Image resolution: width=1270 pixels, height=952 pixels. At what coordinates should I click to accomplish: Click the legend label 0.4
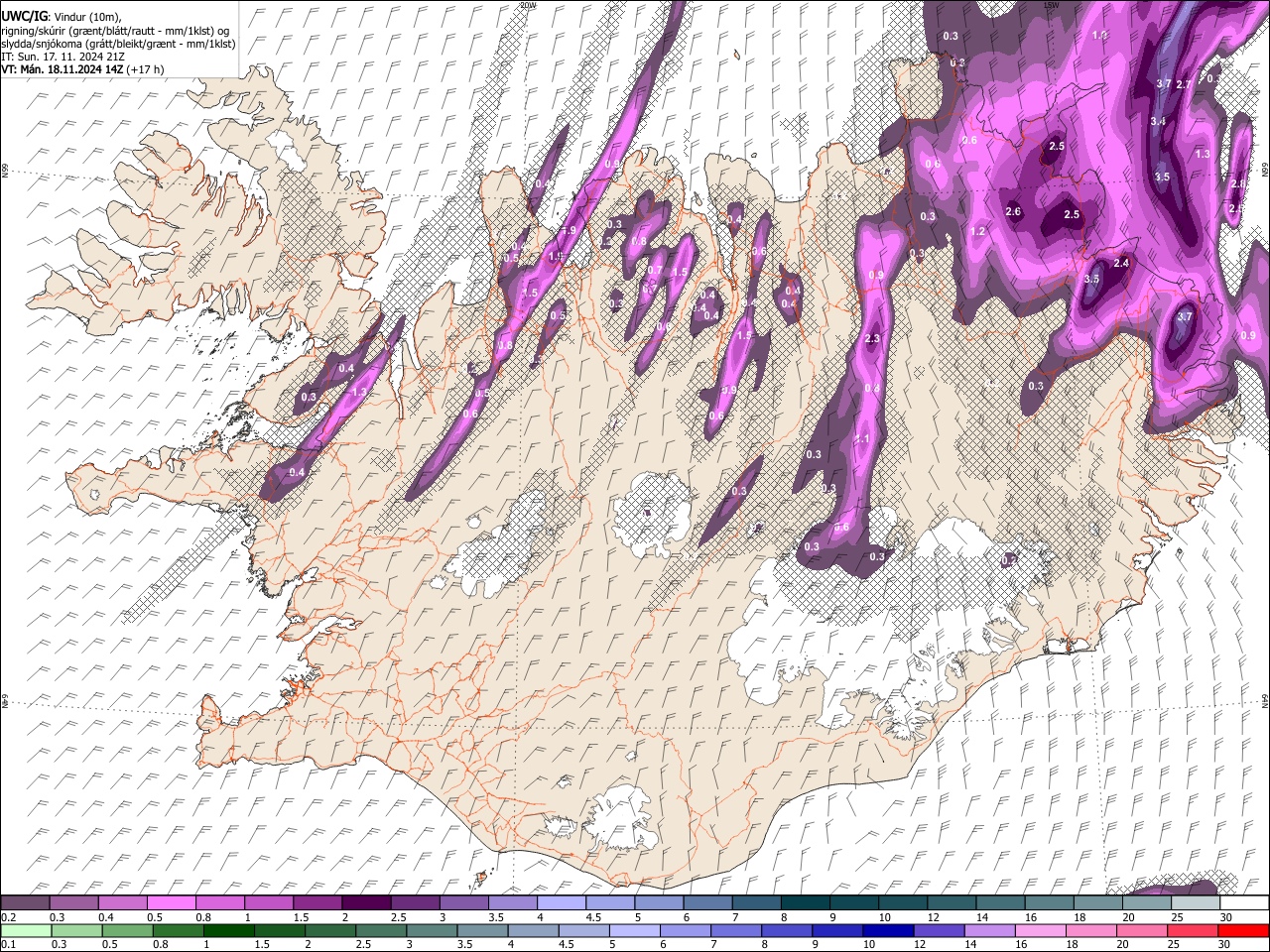click(106, 917)
